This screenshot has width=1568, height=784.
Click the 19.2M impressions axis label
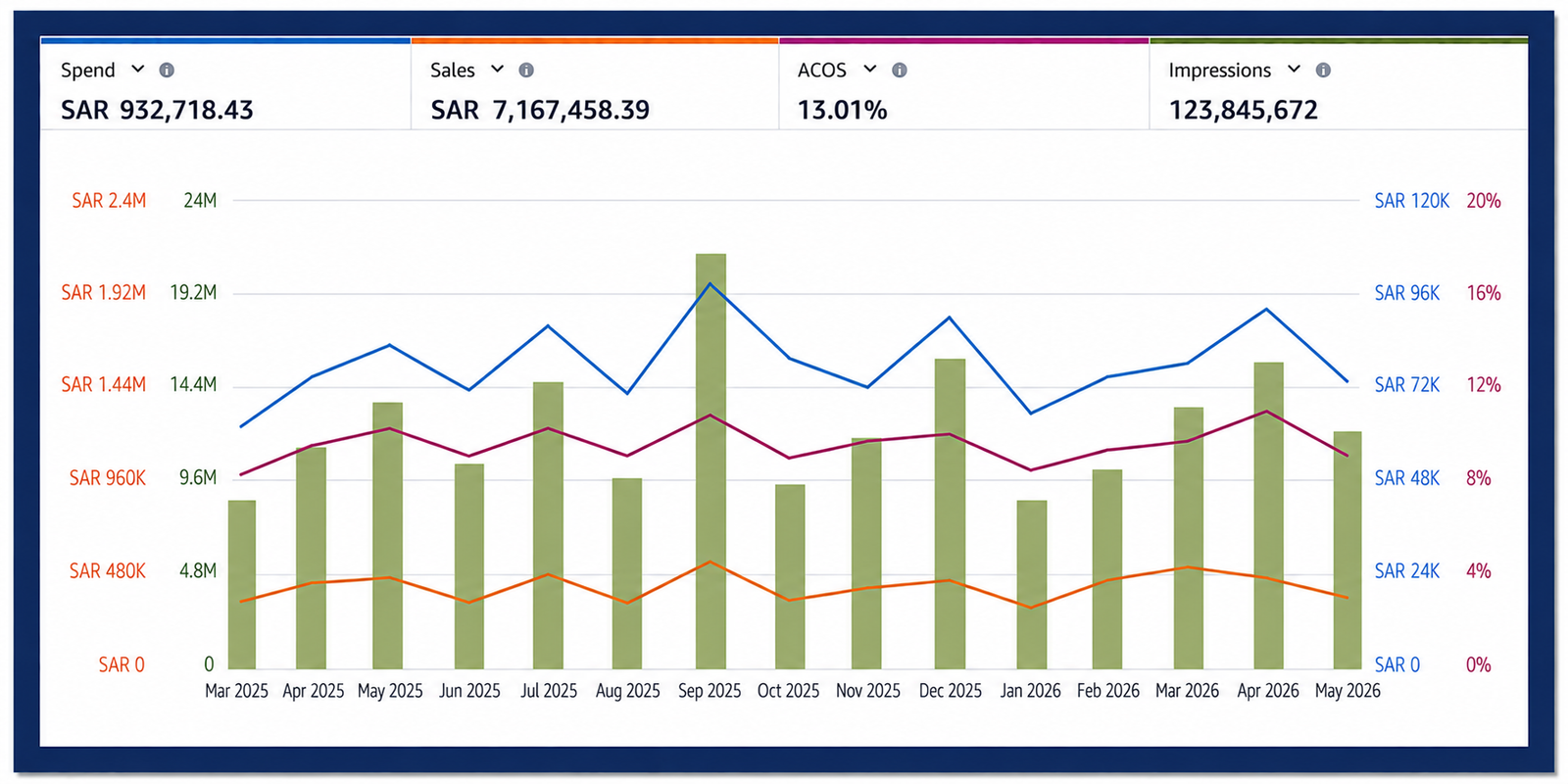[x=193, y=293]
